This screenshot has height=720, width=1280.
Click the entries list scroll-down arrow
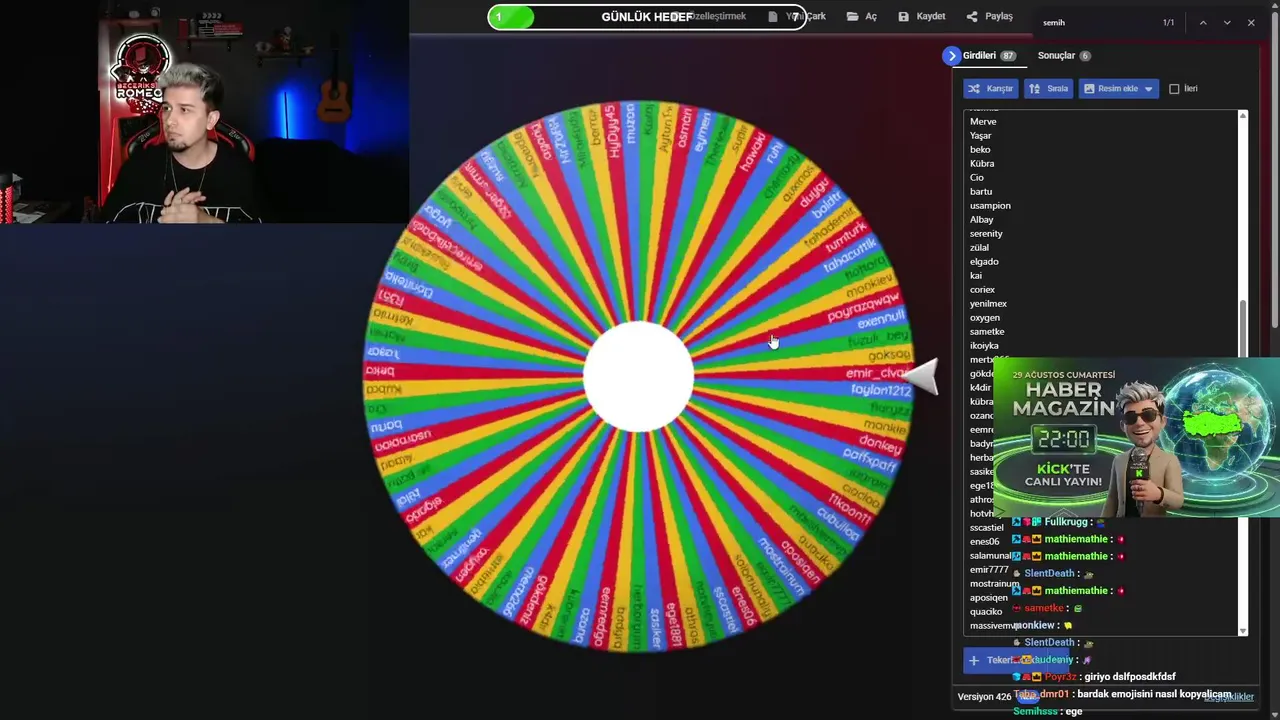pyautogui.click(x=1243, y=631)
